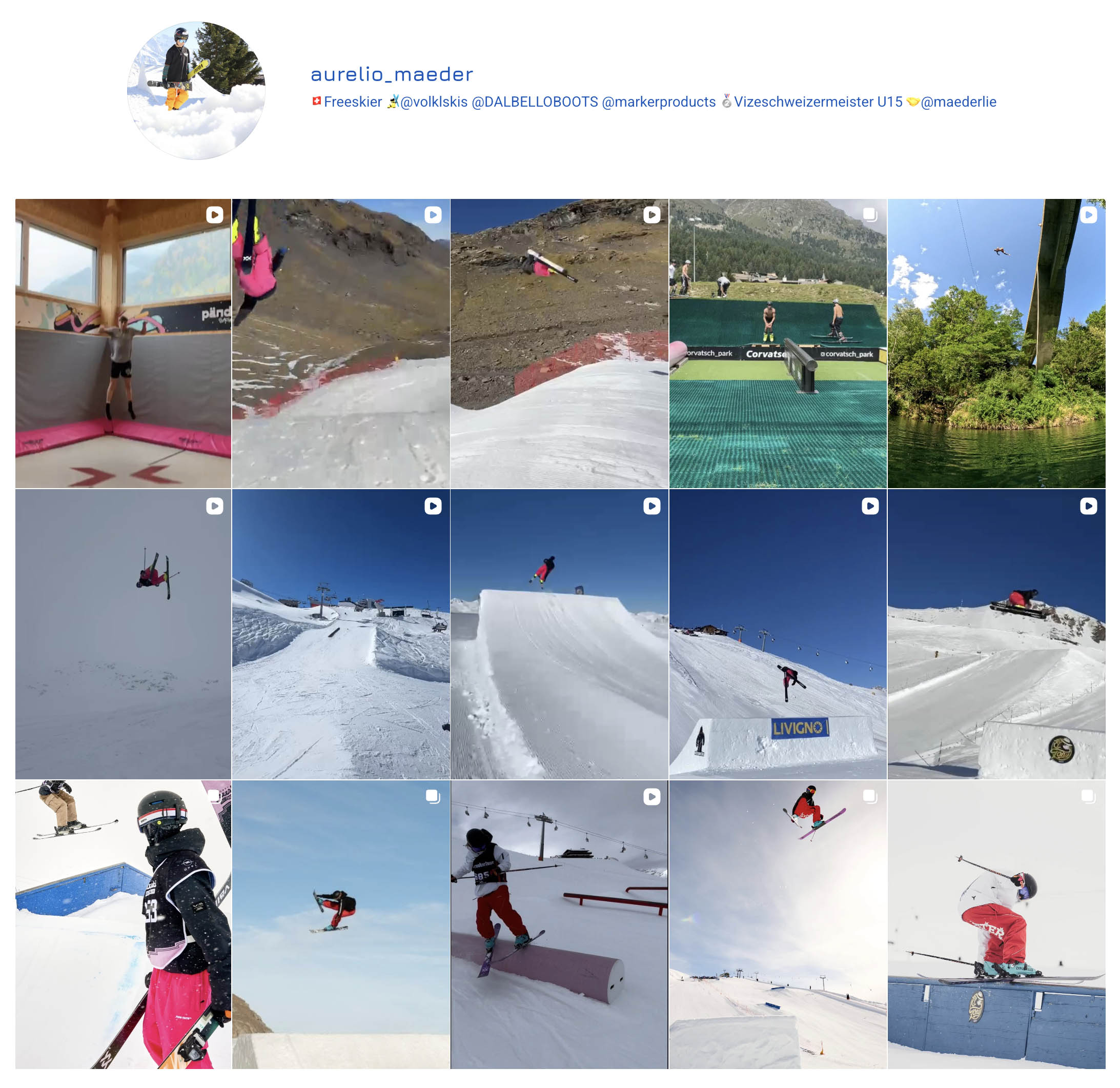This screenshot has width=1120, height=1088.
Task: Click carousel icon on blue sky grab post
Action: click(433, 796)
